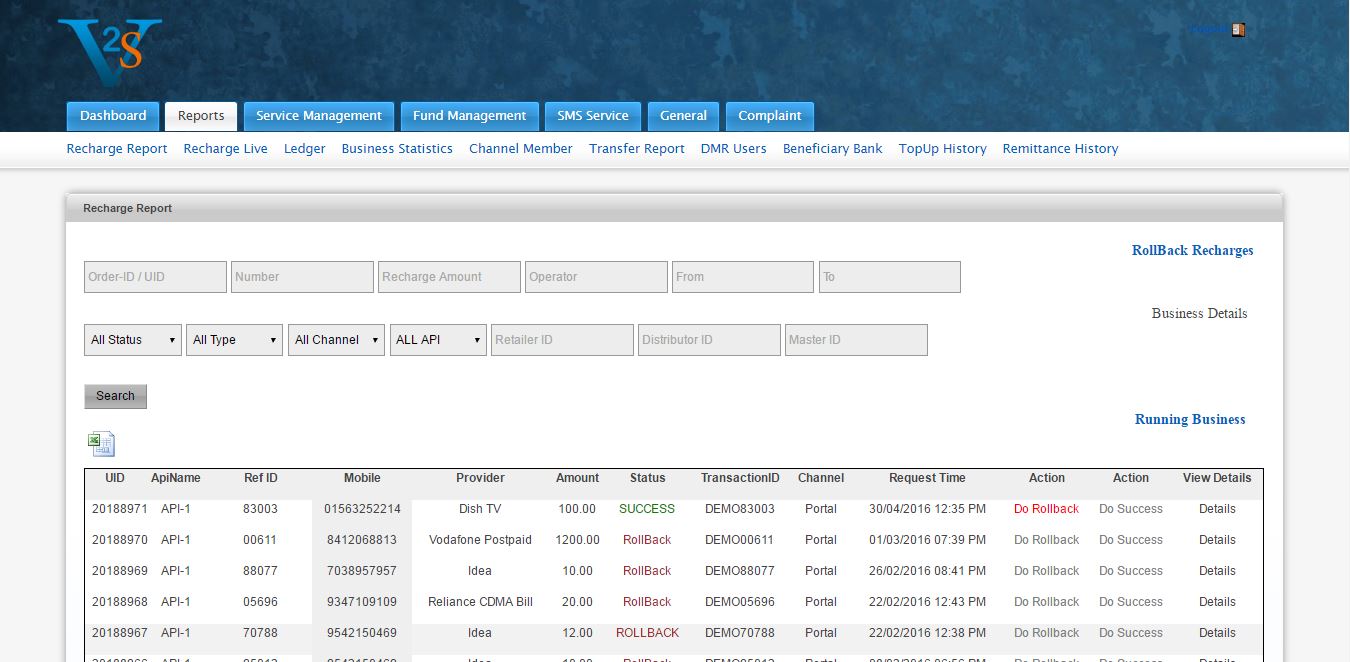Image resolution: width=1350 pixels, height=662 pixels.
Task: Click the Excel export icon
Action: click(x=101, y=444)
